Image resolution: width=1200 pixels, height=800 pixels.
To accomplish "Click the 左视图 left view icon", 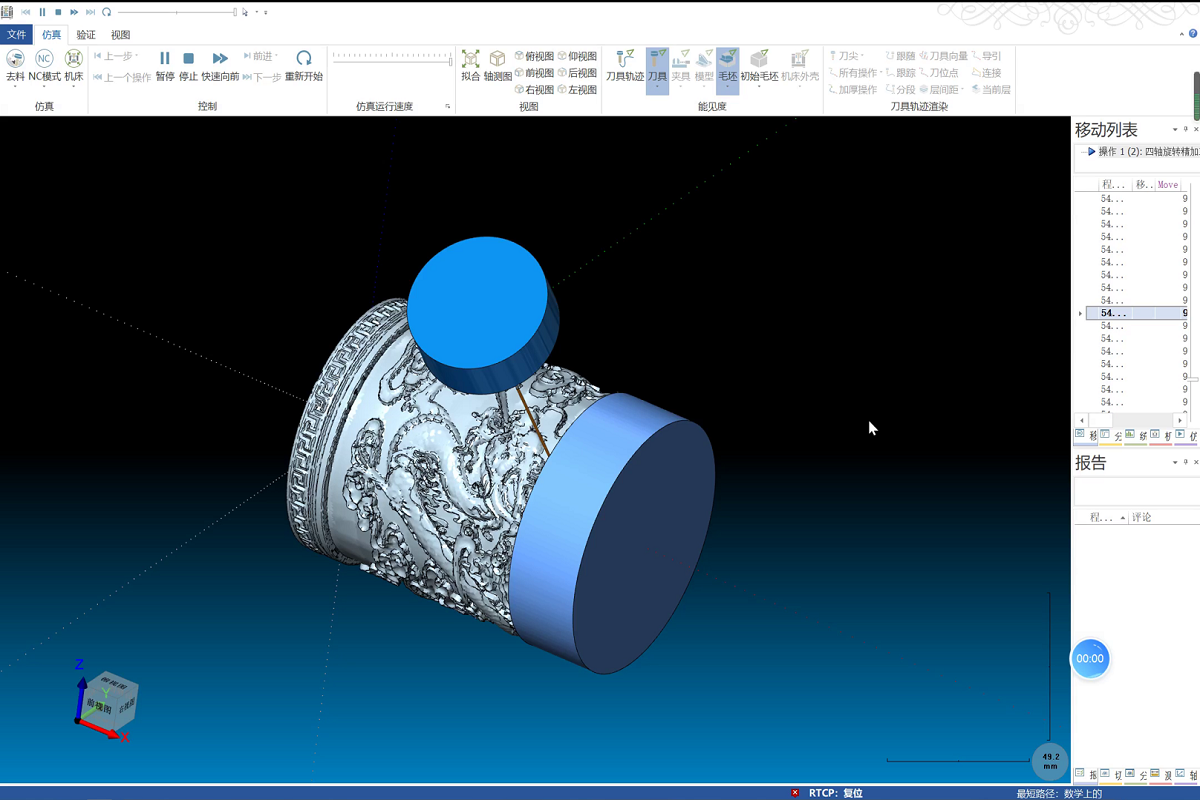I will (577, 89).
